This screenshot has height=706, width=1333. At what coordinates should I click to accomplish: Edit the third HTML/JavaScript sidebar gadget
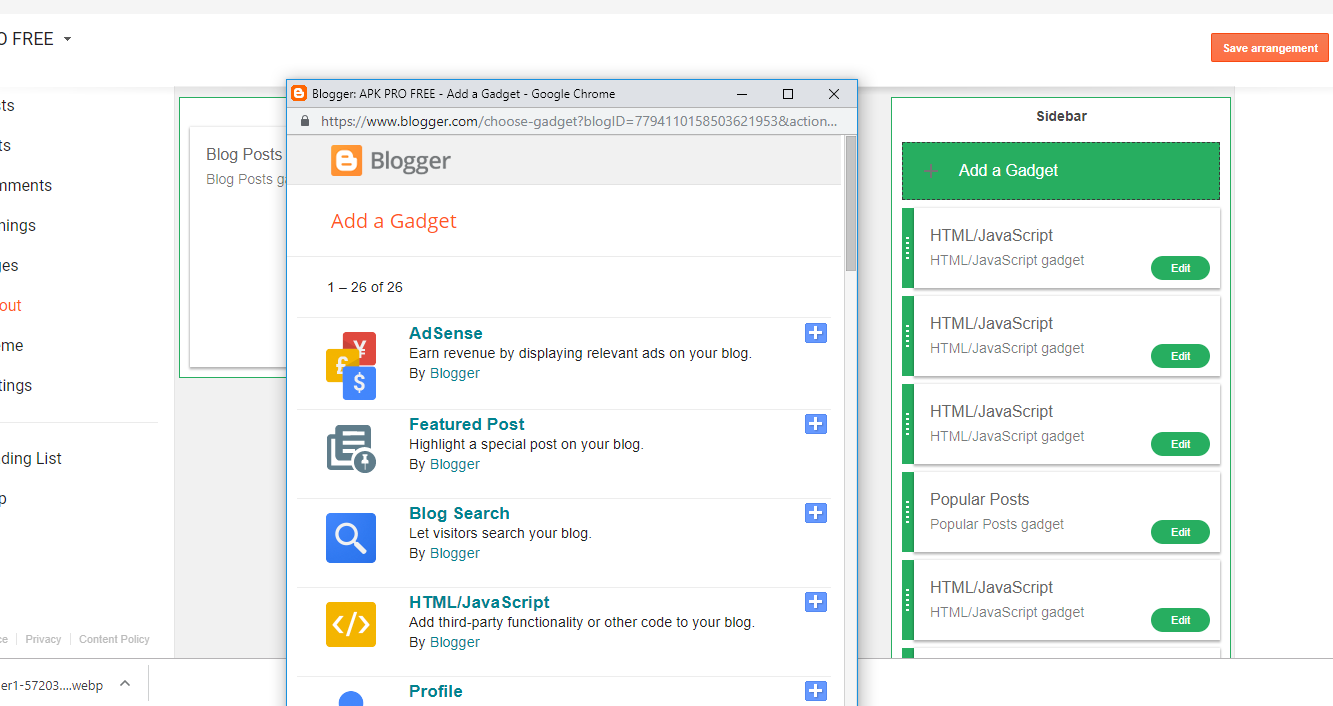tap(1180, 444)
